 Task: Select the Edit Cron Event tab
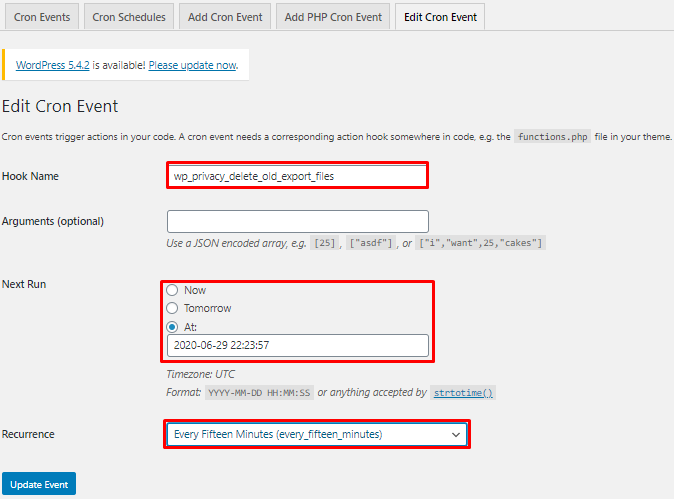pyautogui.click(x=440, y=17)
